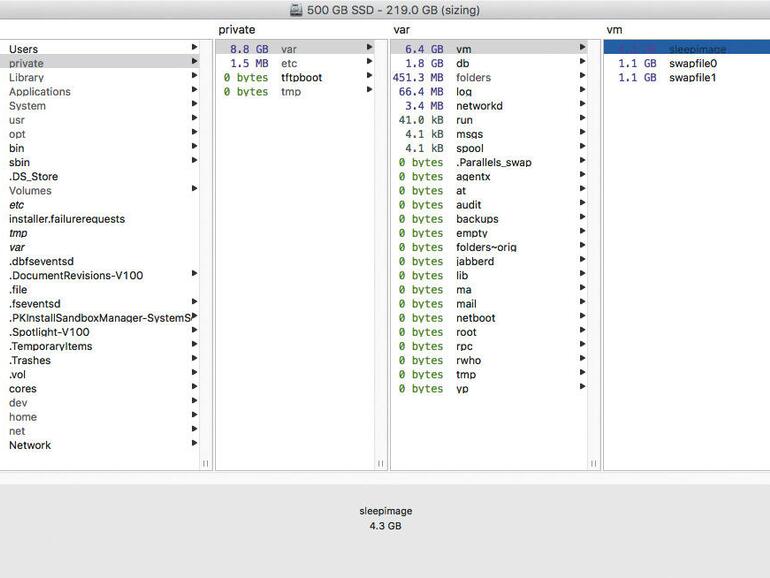Select the .DS_Store file
This screenshot has width=770, height=578.
tap(100, 177)
